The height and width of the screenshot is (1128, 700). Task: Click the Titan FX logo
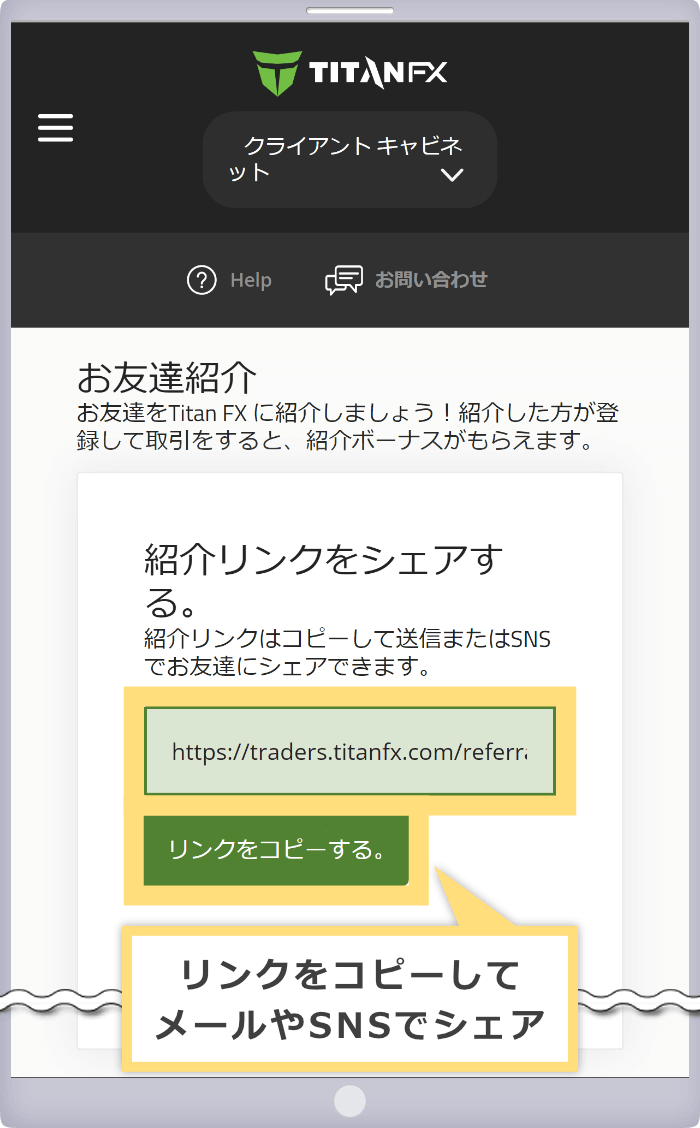(x=350, y=73)
